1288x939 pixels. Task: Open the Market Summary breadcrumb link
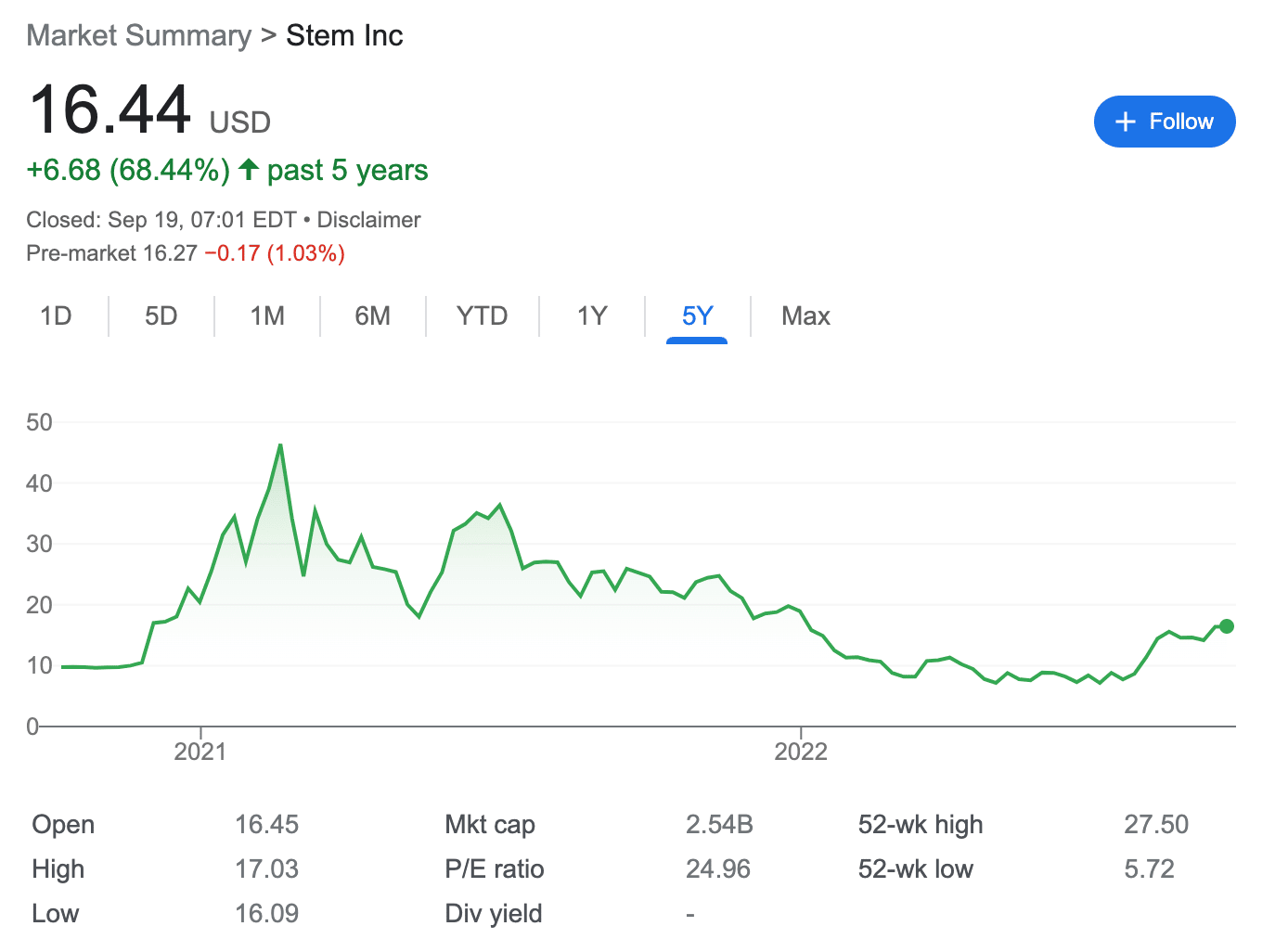139,35
